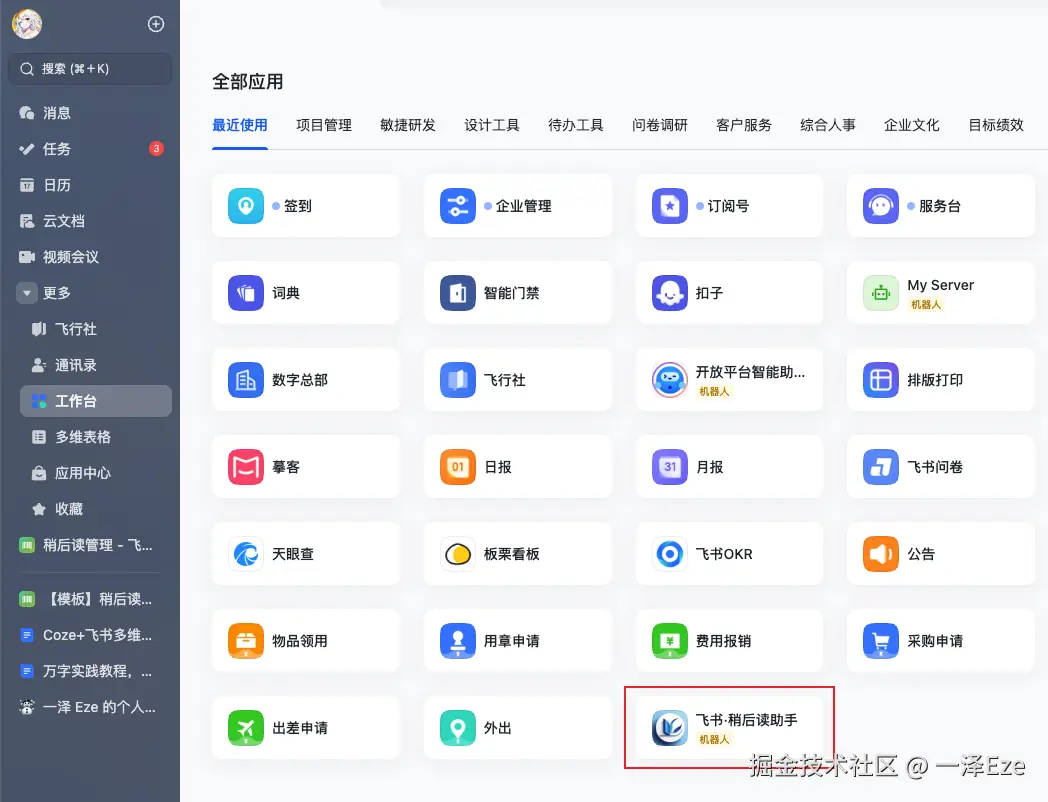Select 工作台 in the sidebar
The height and width of the screenshot is (802, 1048).
click(96, 401)
